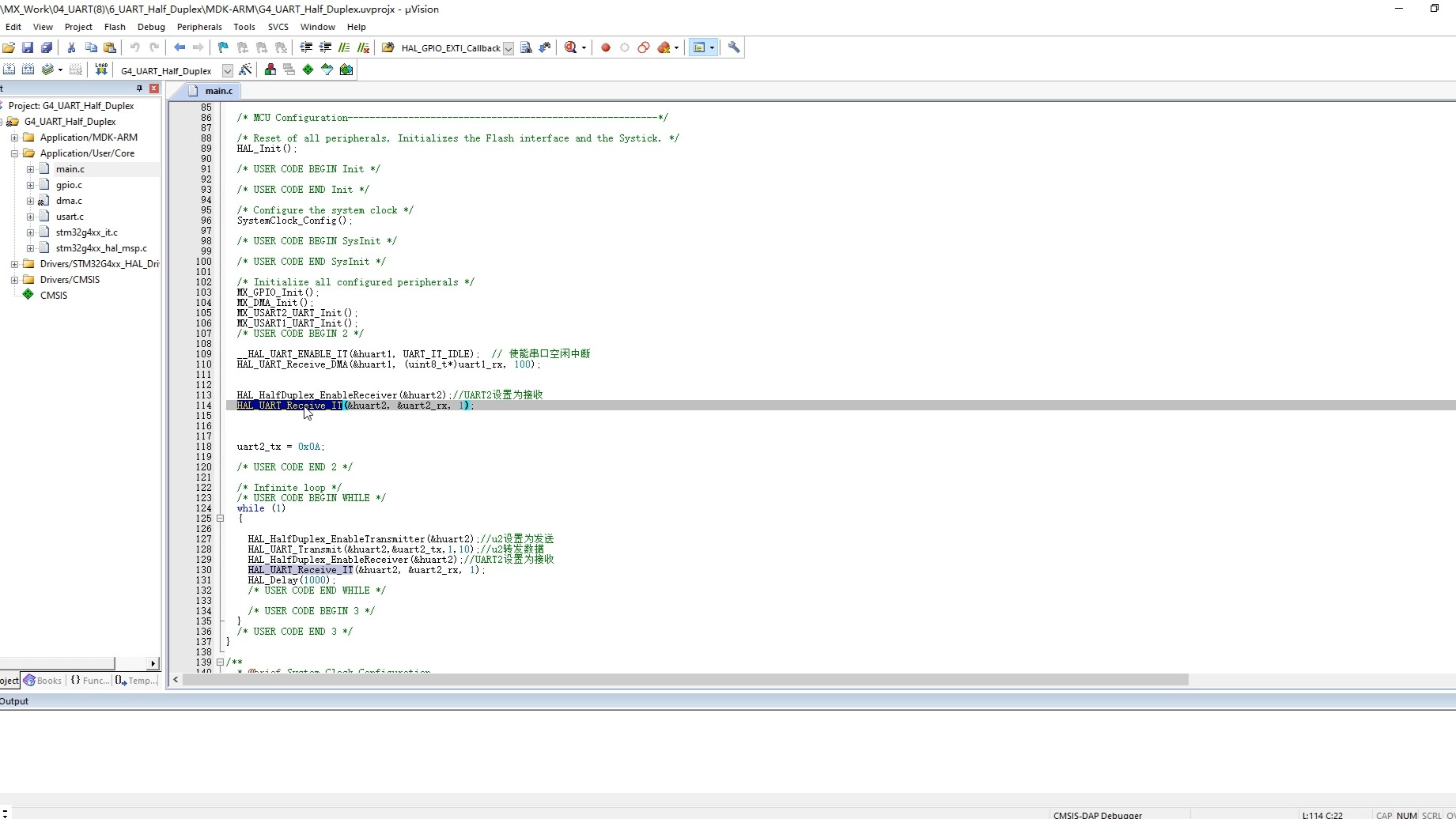Image resolution: width=1456 pixels, height=819 pixels.
Task: Indent the selected lines
Action: click(x=306, y=47)
